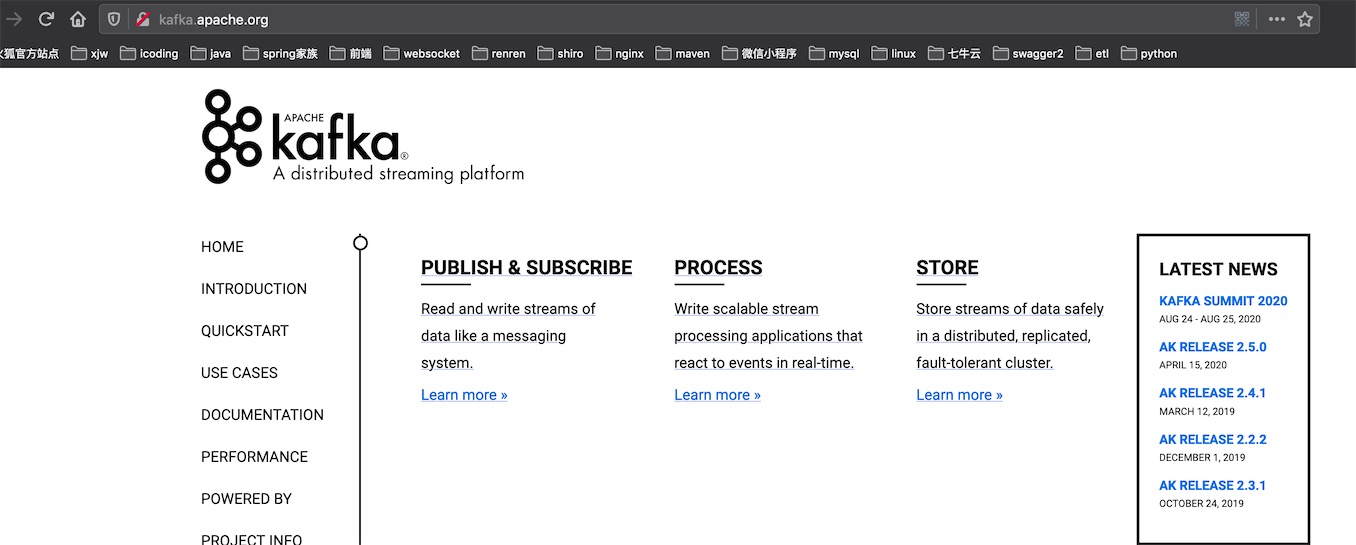Go to HOME in the side navigation
Image resolution: width=1356 pixels, height=545 pixels.
point(222,247)
